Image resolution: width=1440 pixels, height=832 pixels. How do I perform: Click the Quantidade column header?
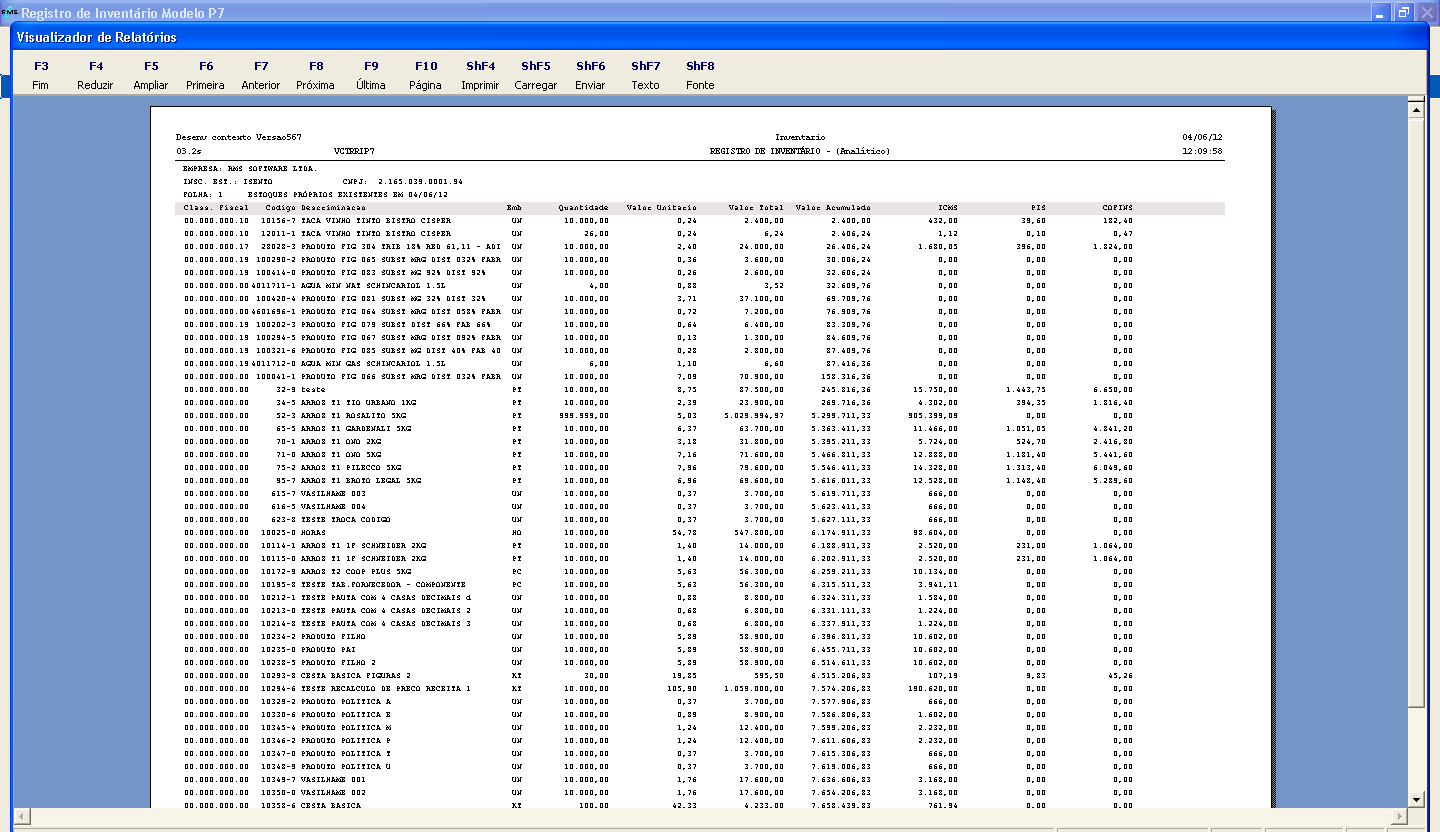pyautogui.click(x=583, y=208)
